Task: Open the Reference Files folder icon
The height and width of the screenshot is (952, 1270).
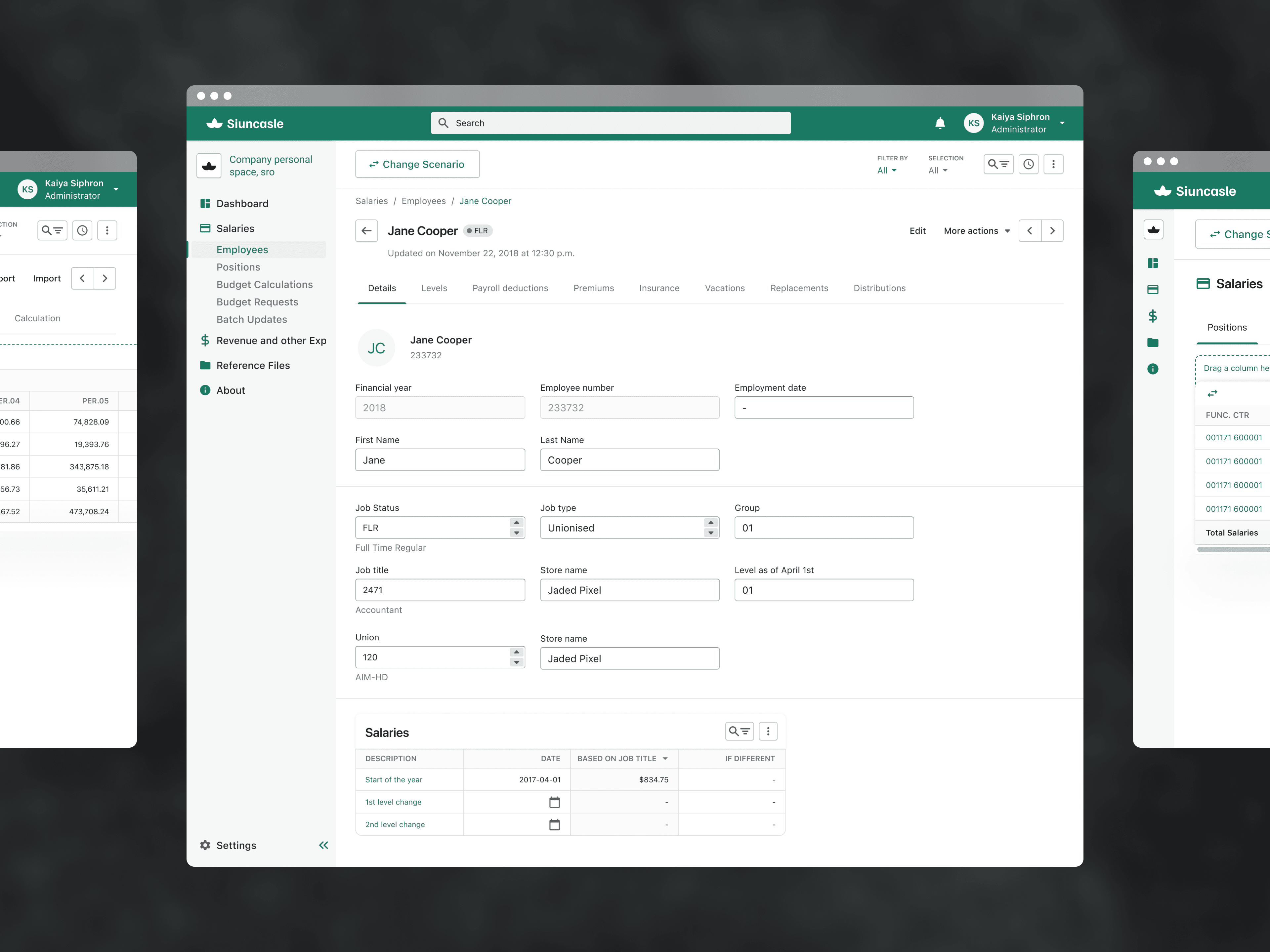Action: [x=205, y=365]
